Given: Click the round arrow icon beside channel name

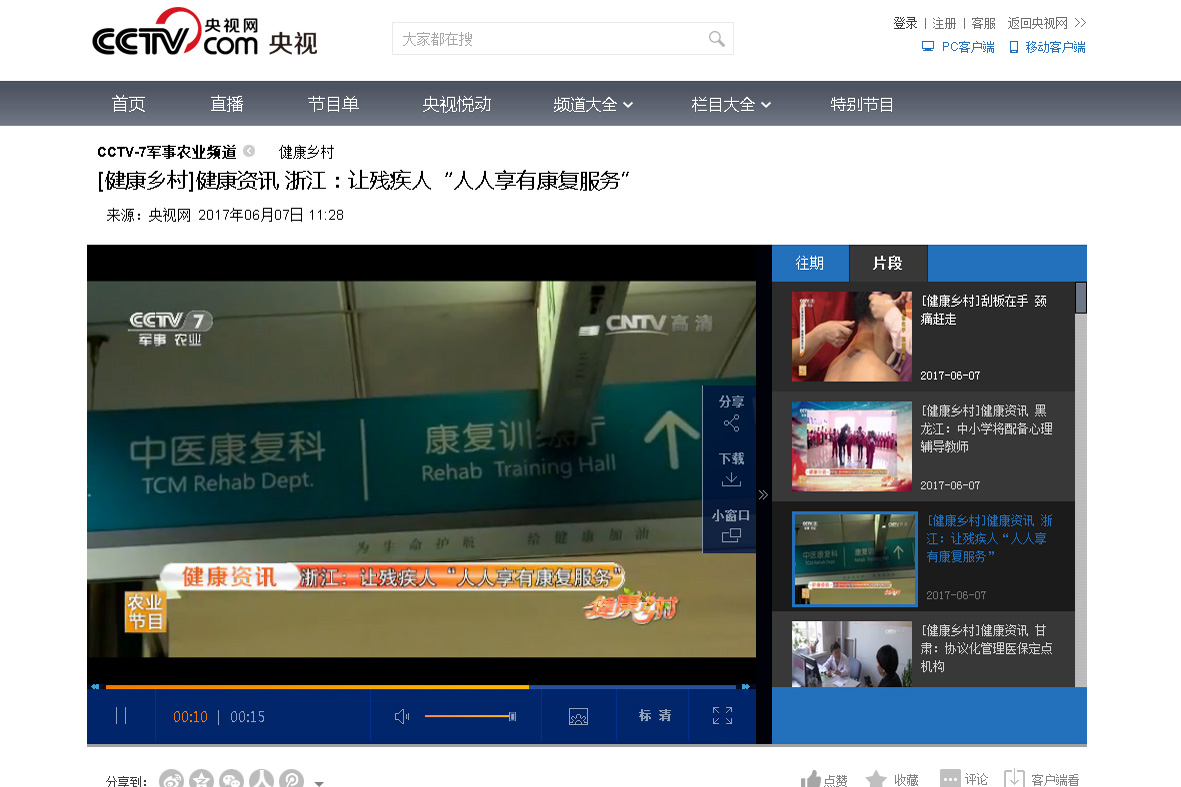Looking at the screenshot, I should point(249,151).
